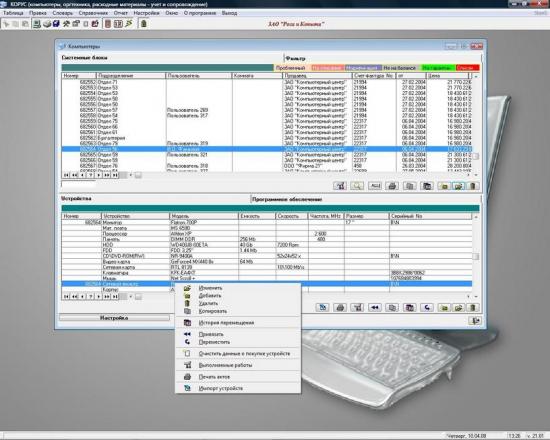550x440 pixels.
Task: Click the magnifier search button for system units
Action: (x=357, y=186)
